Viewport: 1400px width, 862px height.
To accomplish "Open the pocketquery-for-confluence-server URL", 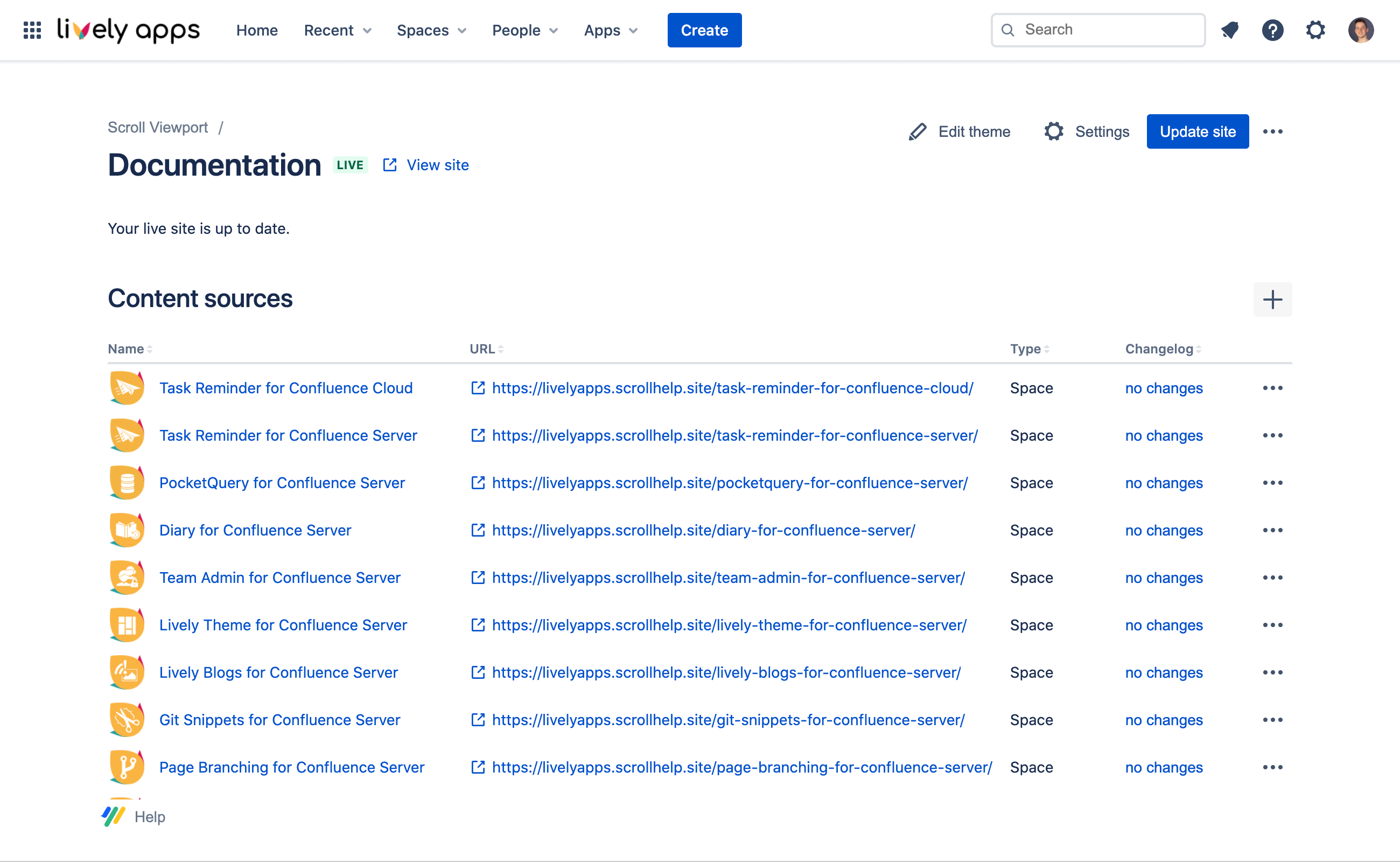I will pyautogui.click(x=729, y=483).
